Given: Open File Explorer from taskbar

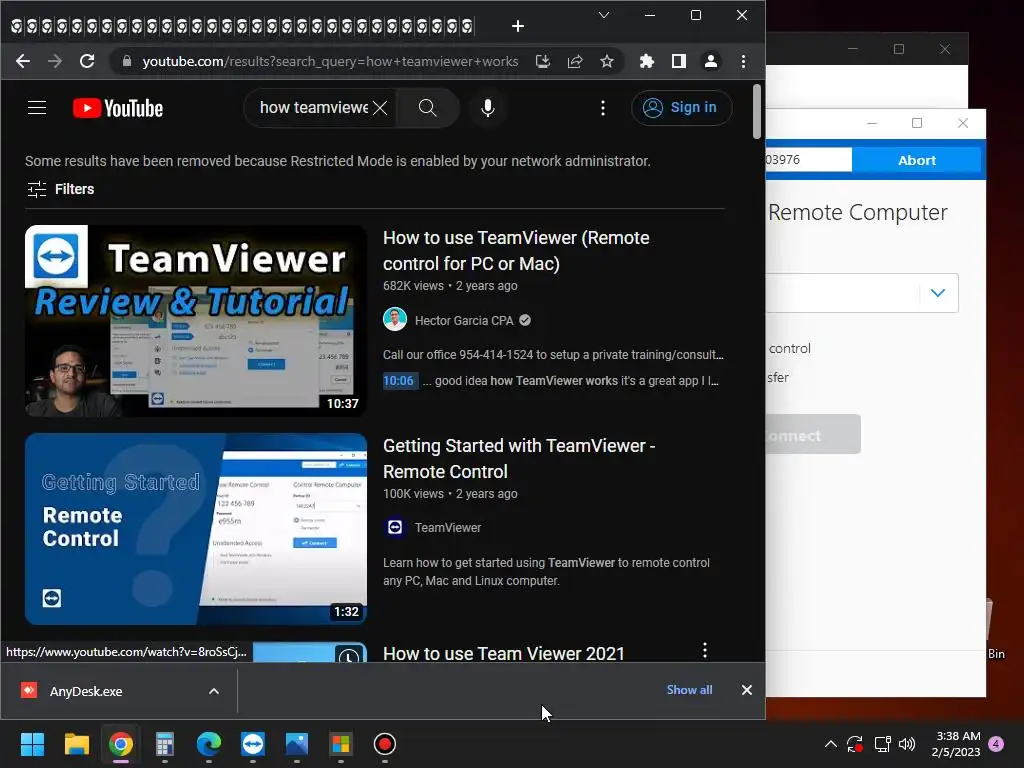Looking at the screenshot, I should (x=76, y=744).
